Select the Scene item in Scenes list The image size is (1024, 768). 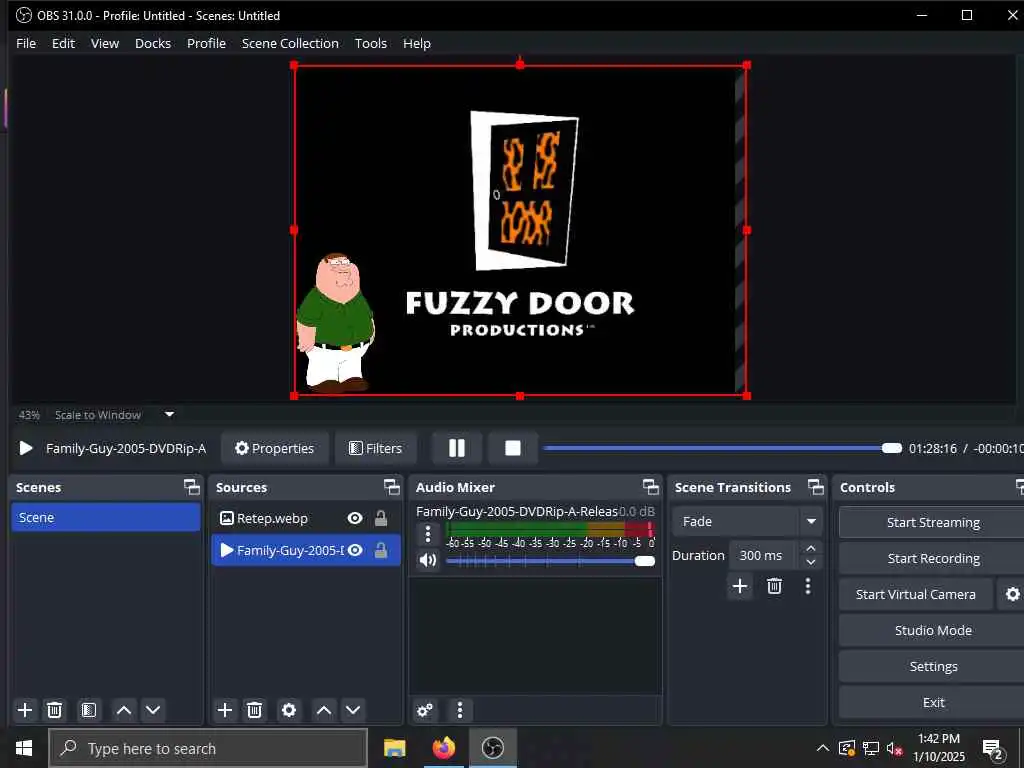tap(106, 517)
